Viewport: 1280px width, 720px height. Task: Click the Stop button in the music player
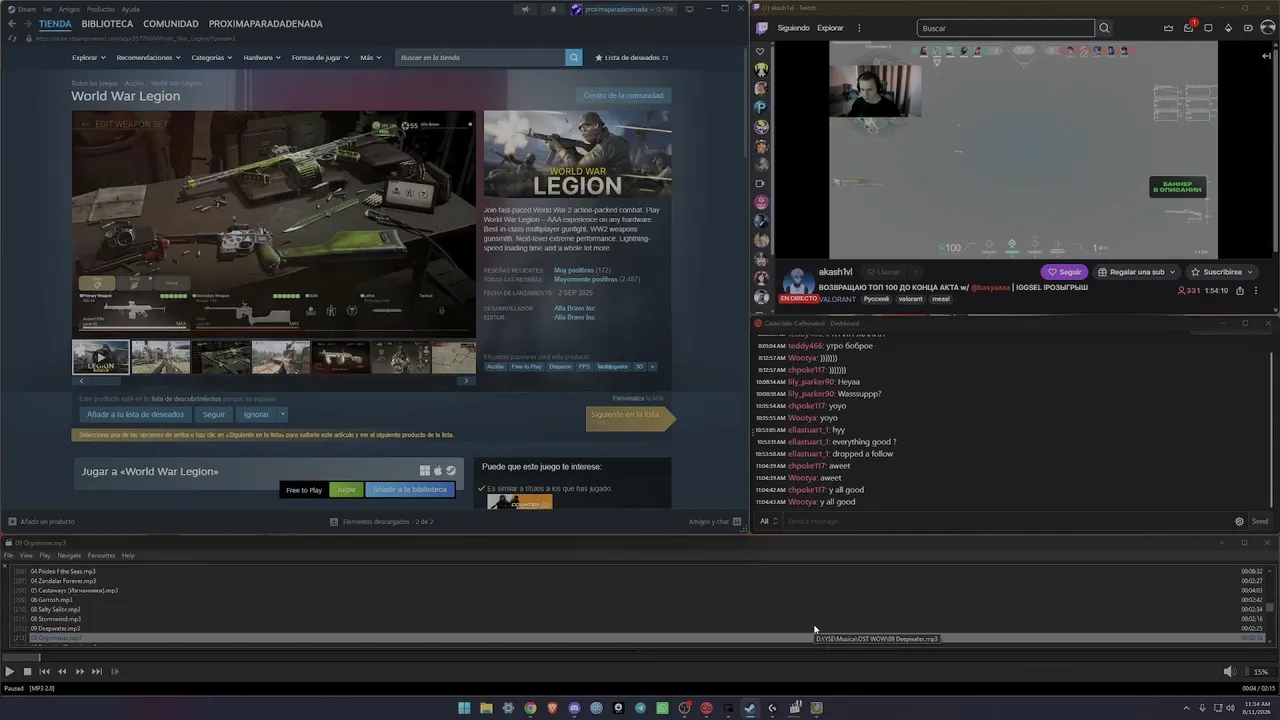click(x=28, y=672)
